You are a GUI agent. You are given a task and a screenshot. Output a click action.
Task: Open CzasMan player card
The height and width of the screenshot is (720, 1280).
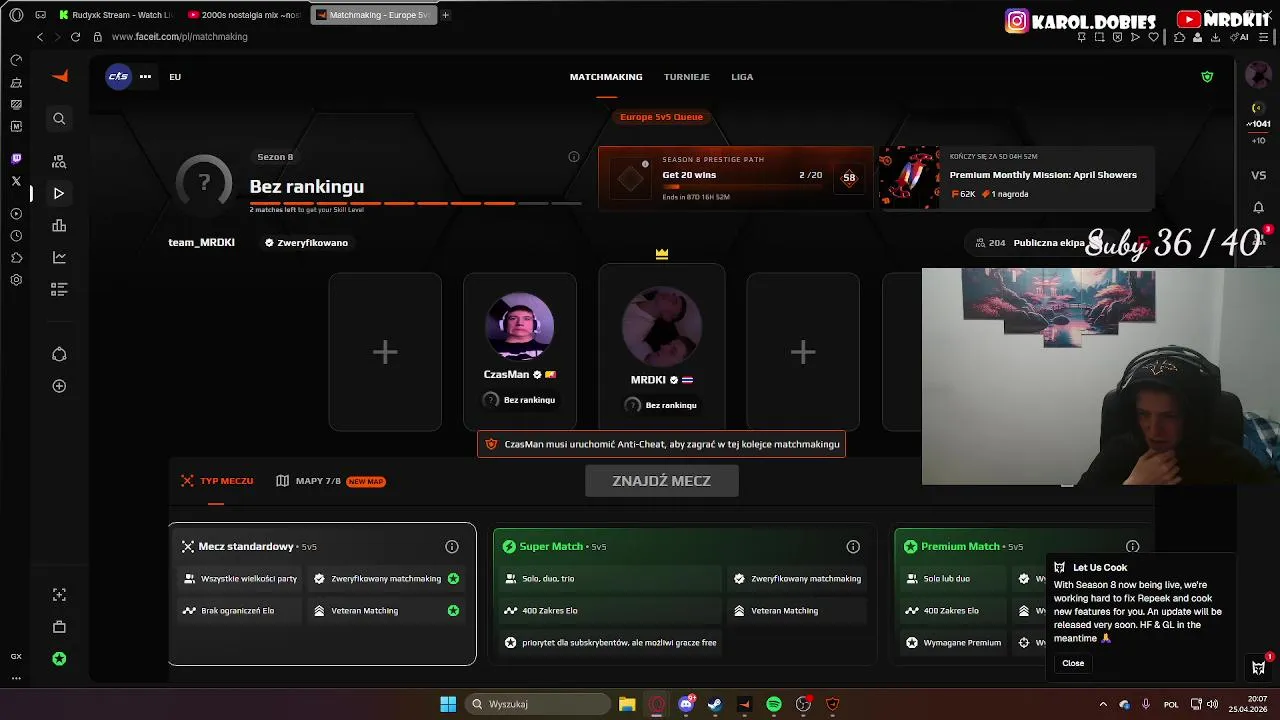pyautogui.click(x=520, y=352)
